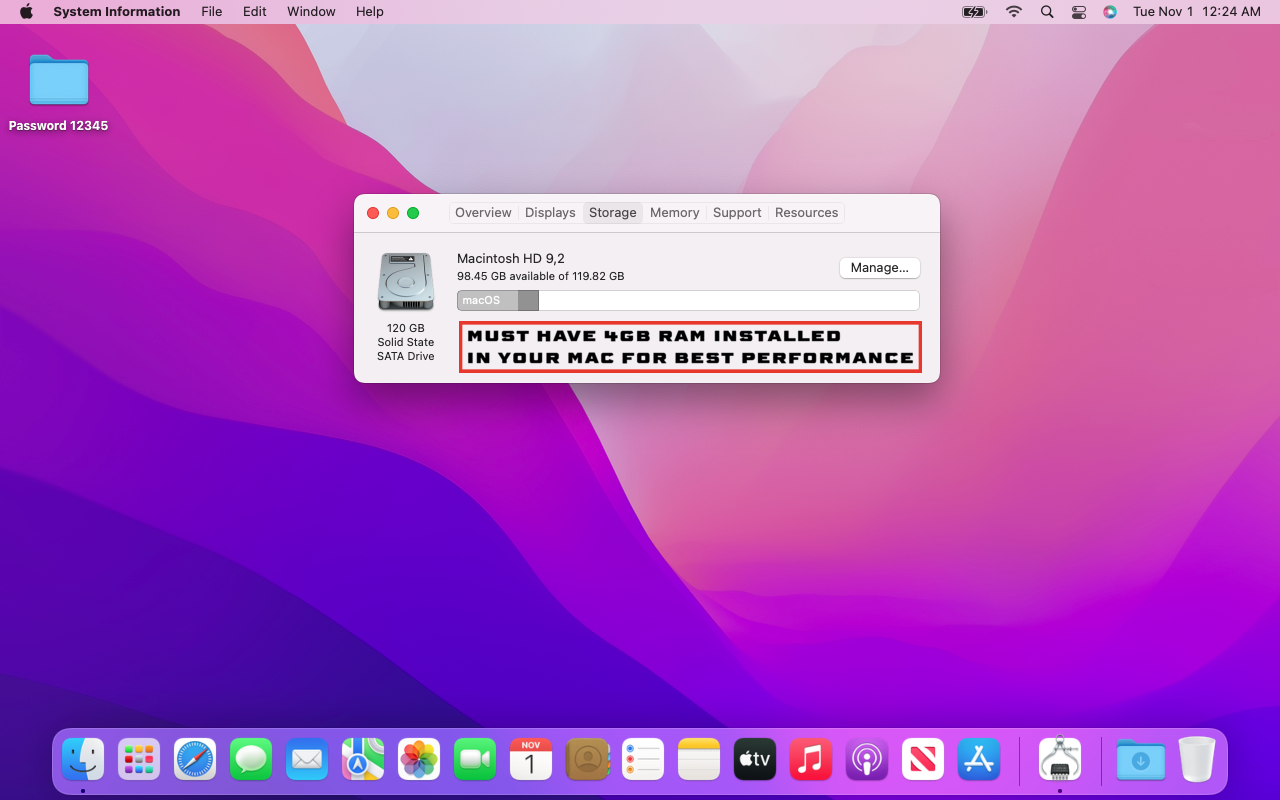
Task: Open the System Information menu
Action: (x=117, y=12)
